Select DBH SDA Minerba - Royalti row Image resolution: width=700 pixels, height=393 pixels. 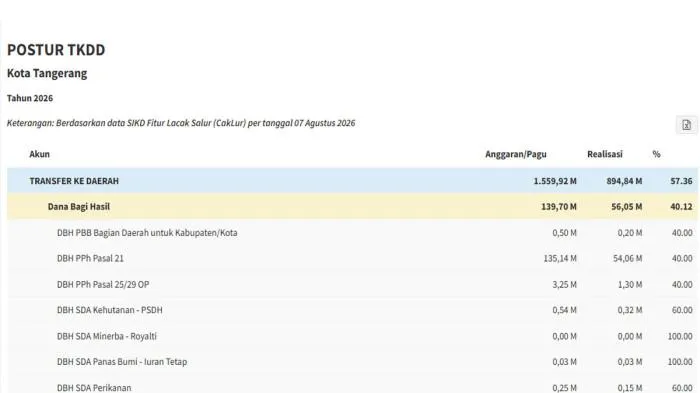pyautogui.click(x=352, y=336)
